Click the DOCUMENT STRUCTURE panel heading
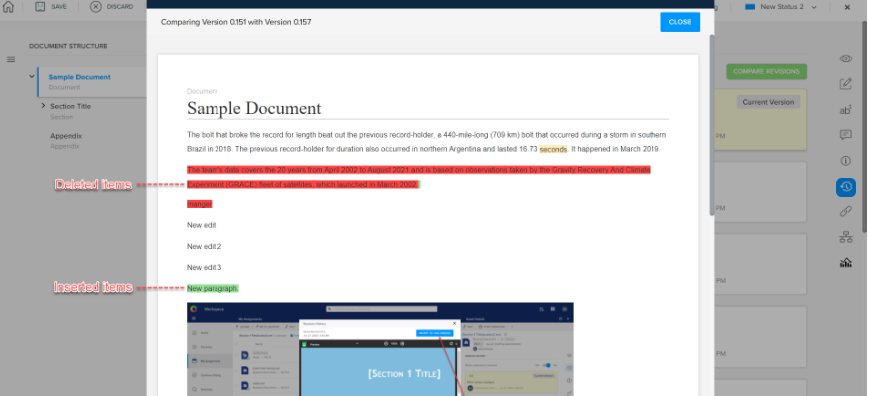The height and width of the screenshot is (396, 869). coord(68,46)
